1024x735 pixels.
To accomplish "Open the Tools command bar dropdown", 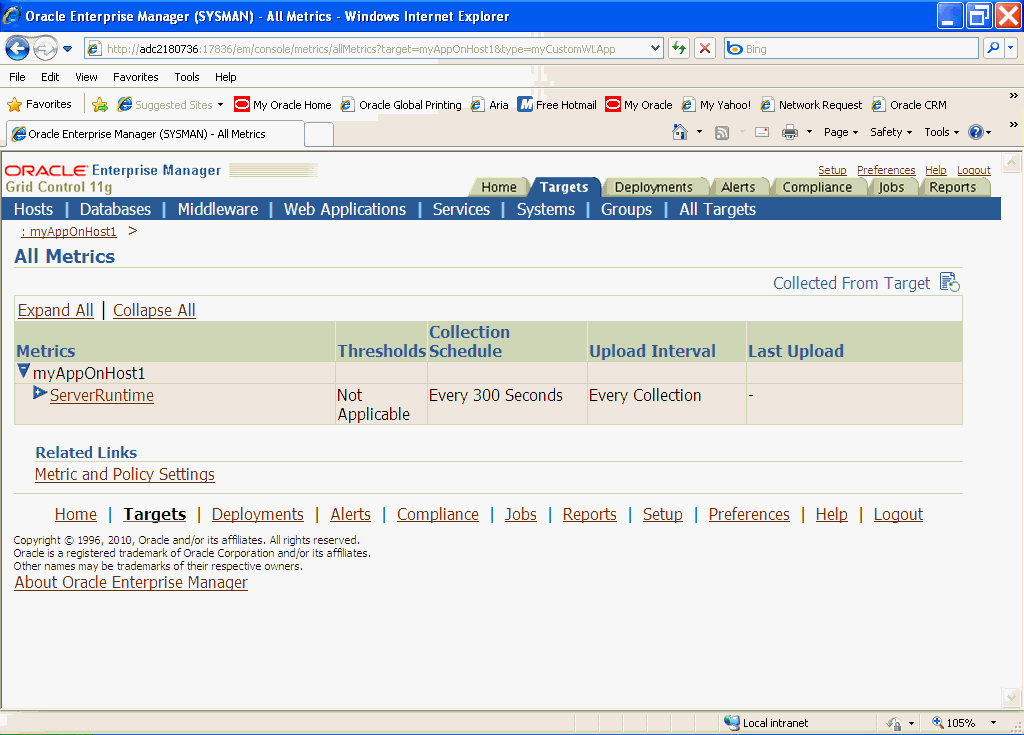I will pyautogui.click(x=942, y=133).
